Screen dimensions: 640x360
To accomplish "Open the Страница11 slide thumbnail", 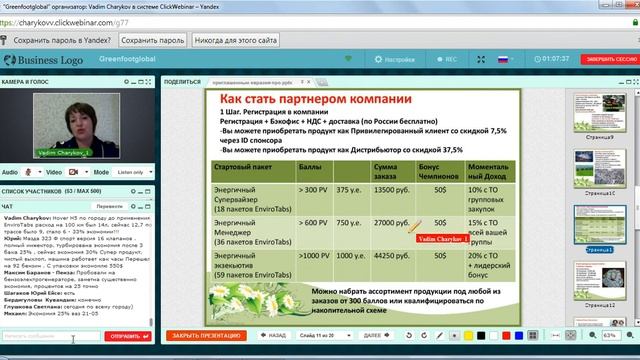I will 600,225.
